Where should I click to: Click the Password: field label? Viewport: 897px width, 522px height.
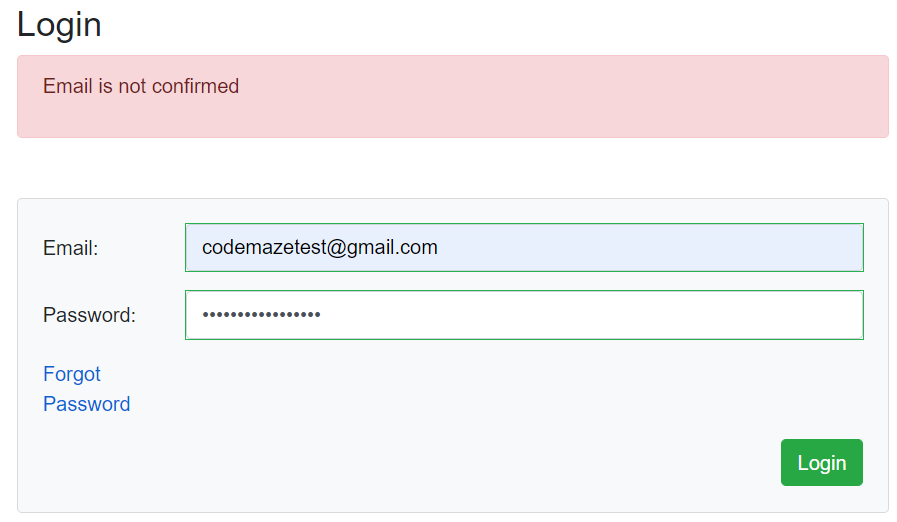click(x=89, y=316)
